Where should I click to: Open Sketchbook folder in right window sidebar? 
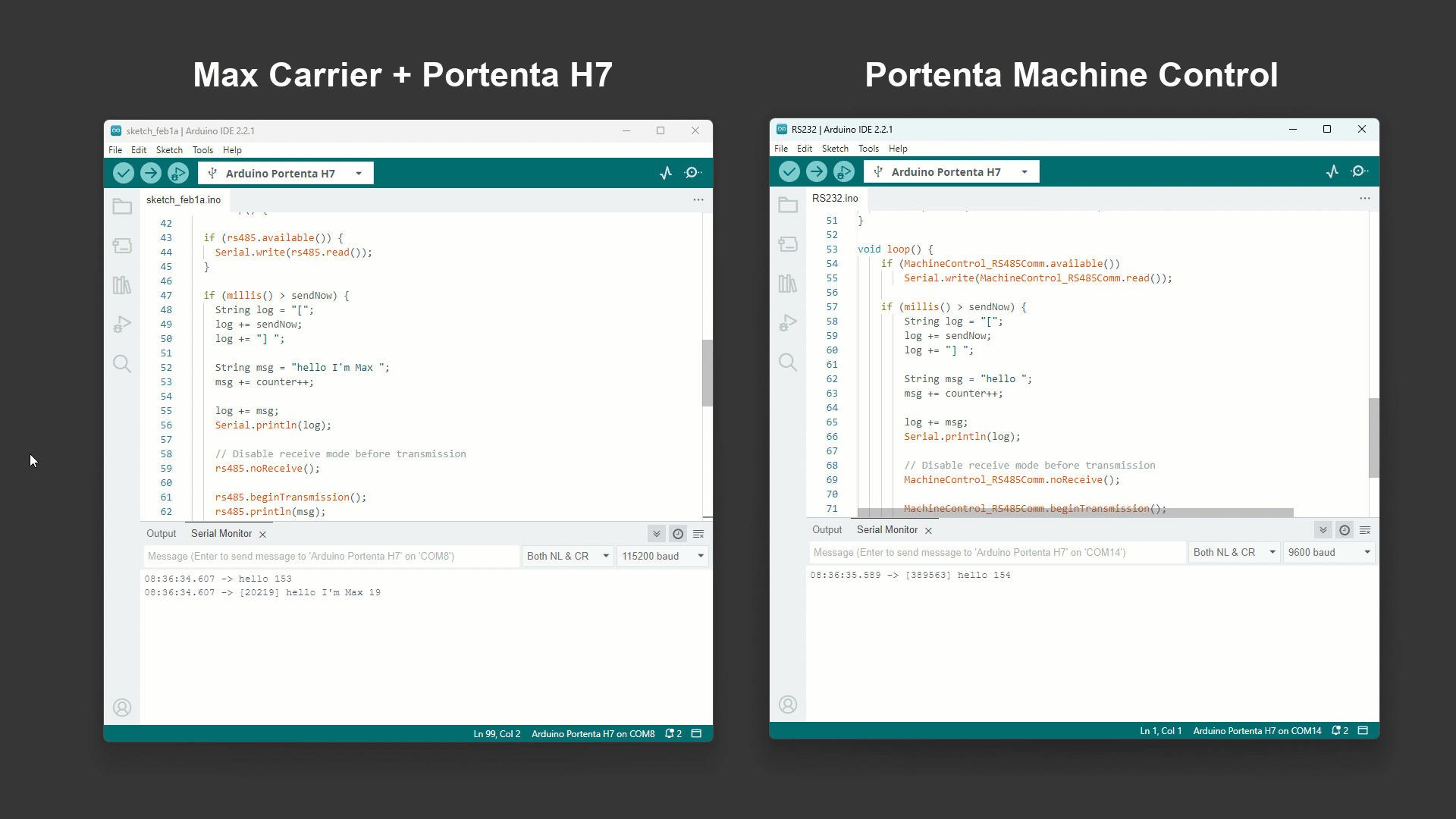point(788,205)
